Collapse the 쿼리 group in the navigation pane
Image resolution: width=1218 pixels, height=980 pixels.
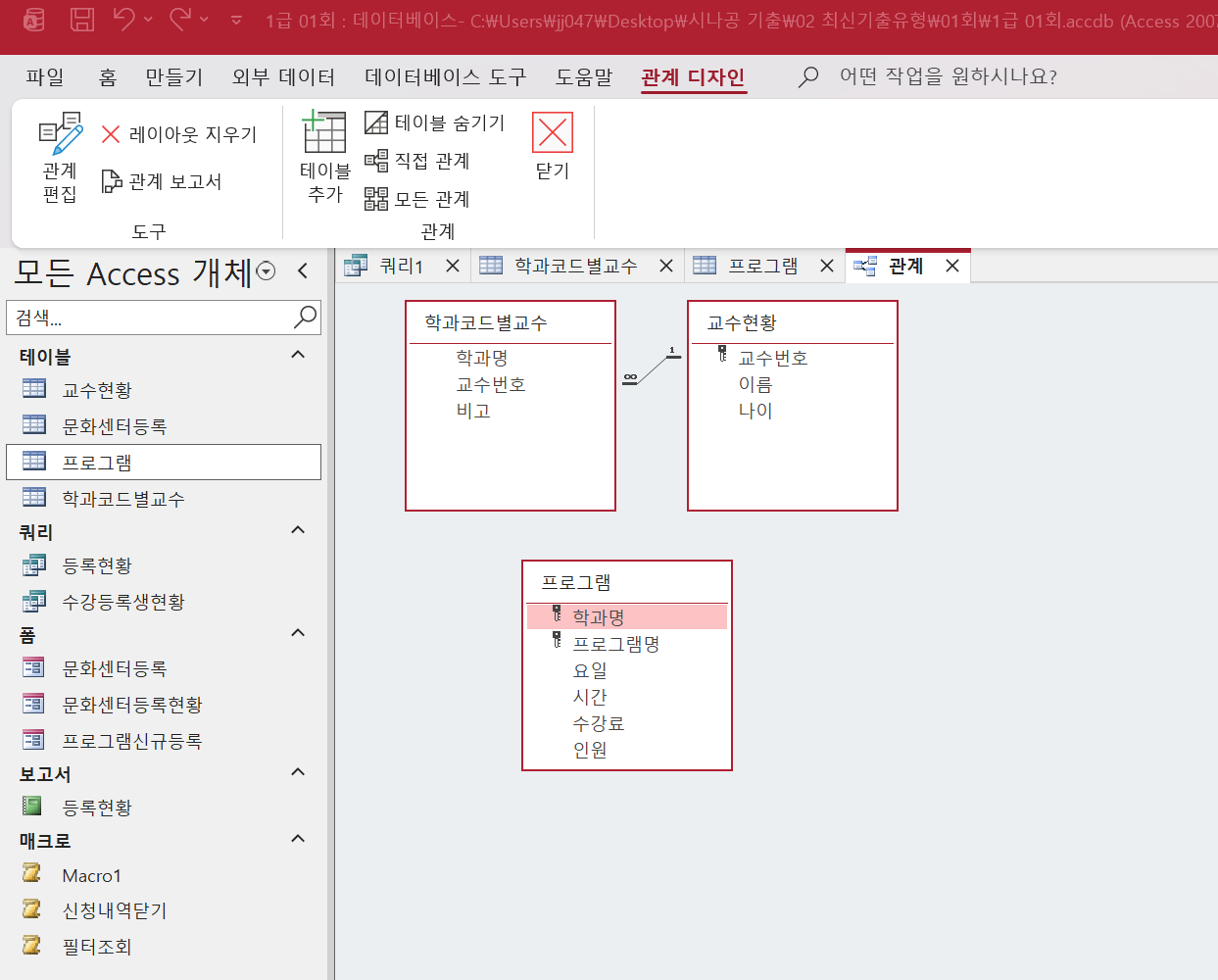[298, 530]
